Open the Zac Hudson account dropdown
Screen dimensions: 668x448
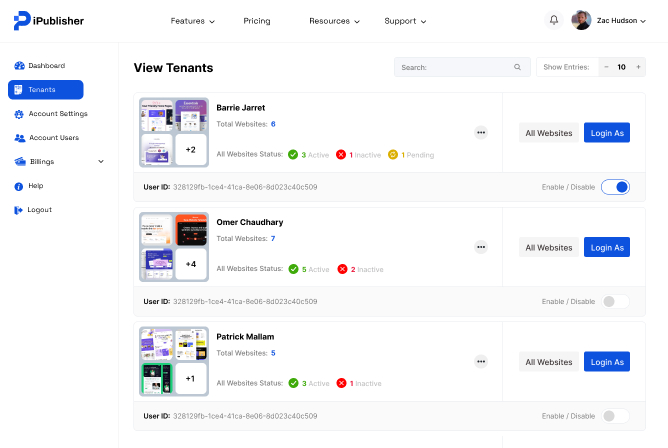621,20
